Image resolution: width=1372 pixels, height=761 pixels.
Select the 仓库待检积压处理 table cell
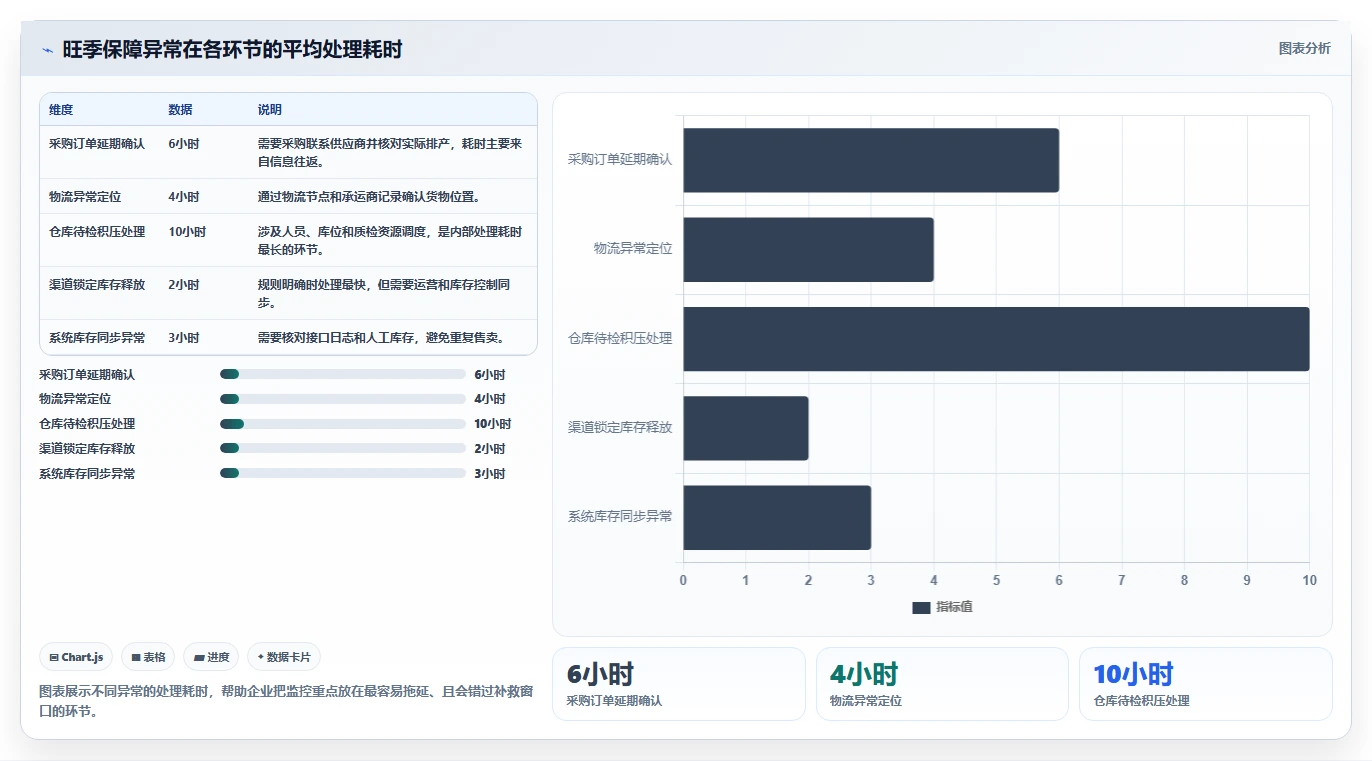click(97, 232)
